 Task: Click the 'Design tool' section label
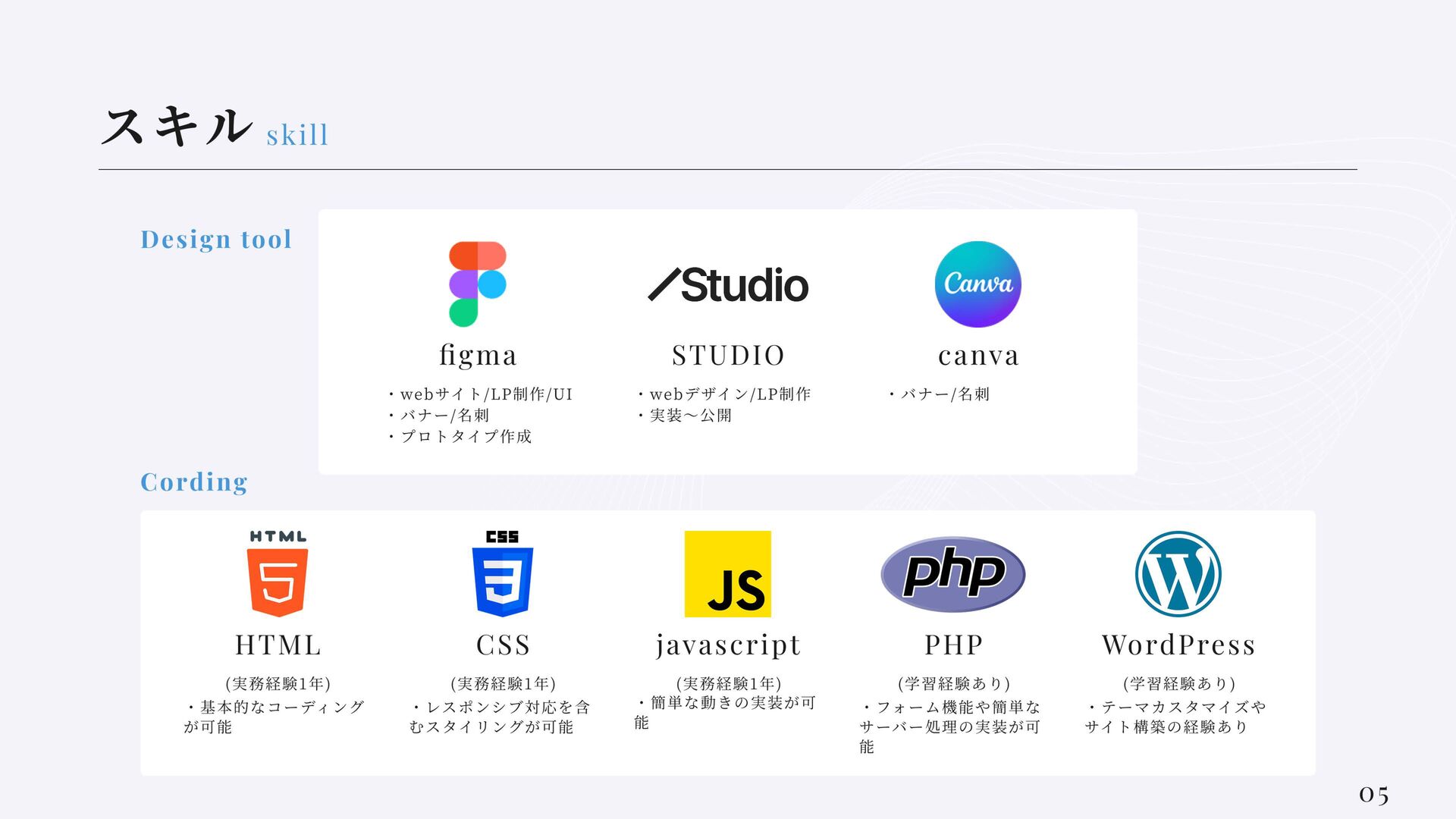click(216, 239)
